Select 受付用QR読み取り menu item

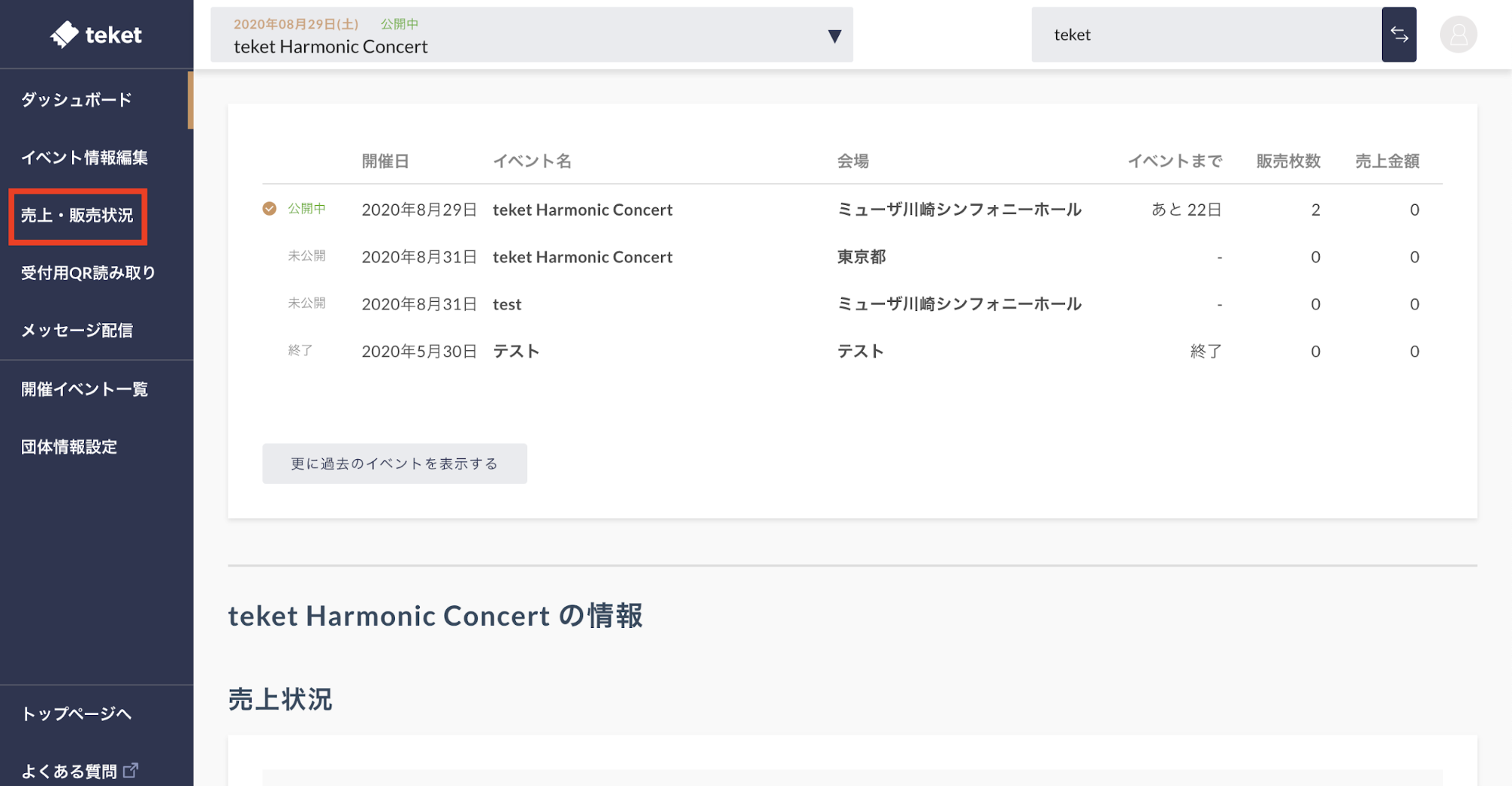tap(88, 273)
